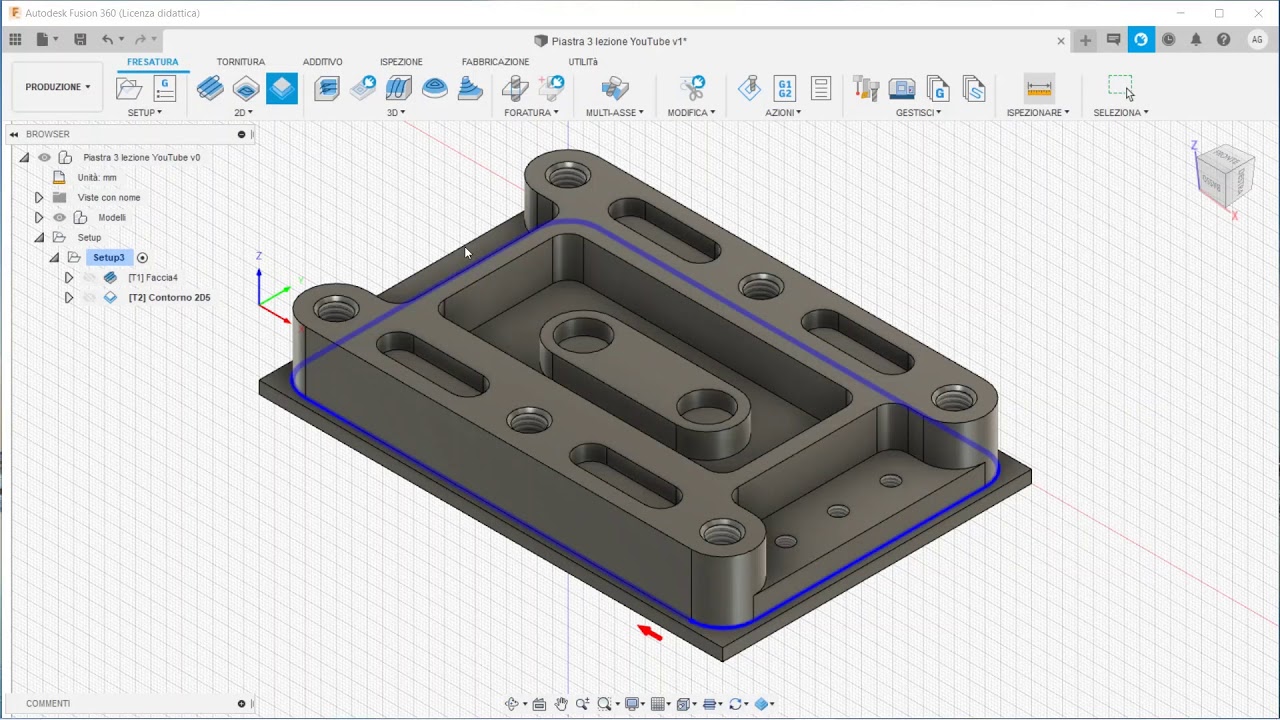The image size is (1280, 720).
Task: Open the GESTISCI dropdown menu
Action: tap(918, 112)
